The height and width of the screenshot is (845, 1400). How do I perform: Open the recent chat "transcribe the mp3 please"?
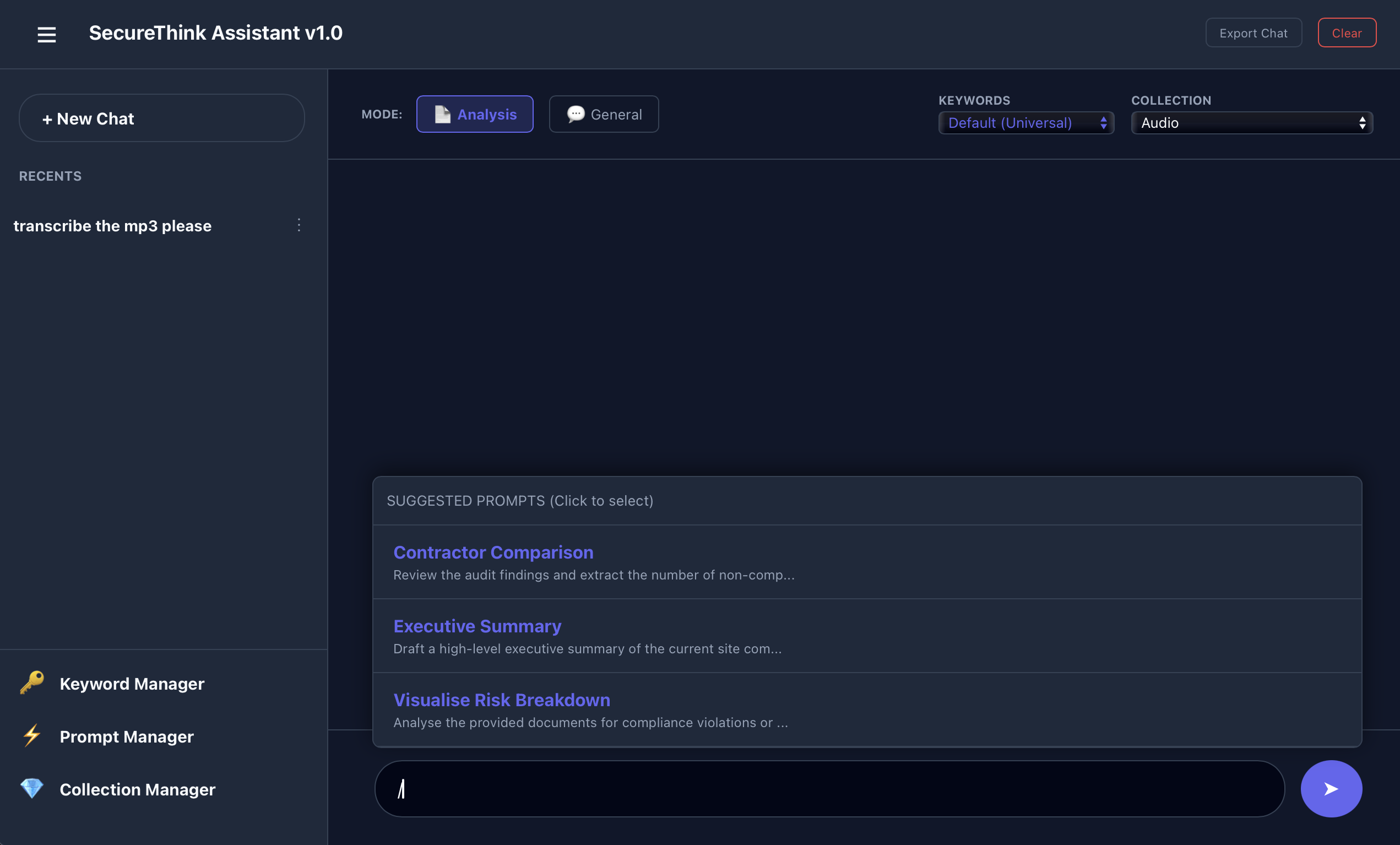[x=112, y=226]
